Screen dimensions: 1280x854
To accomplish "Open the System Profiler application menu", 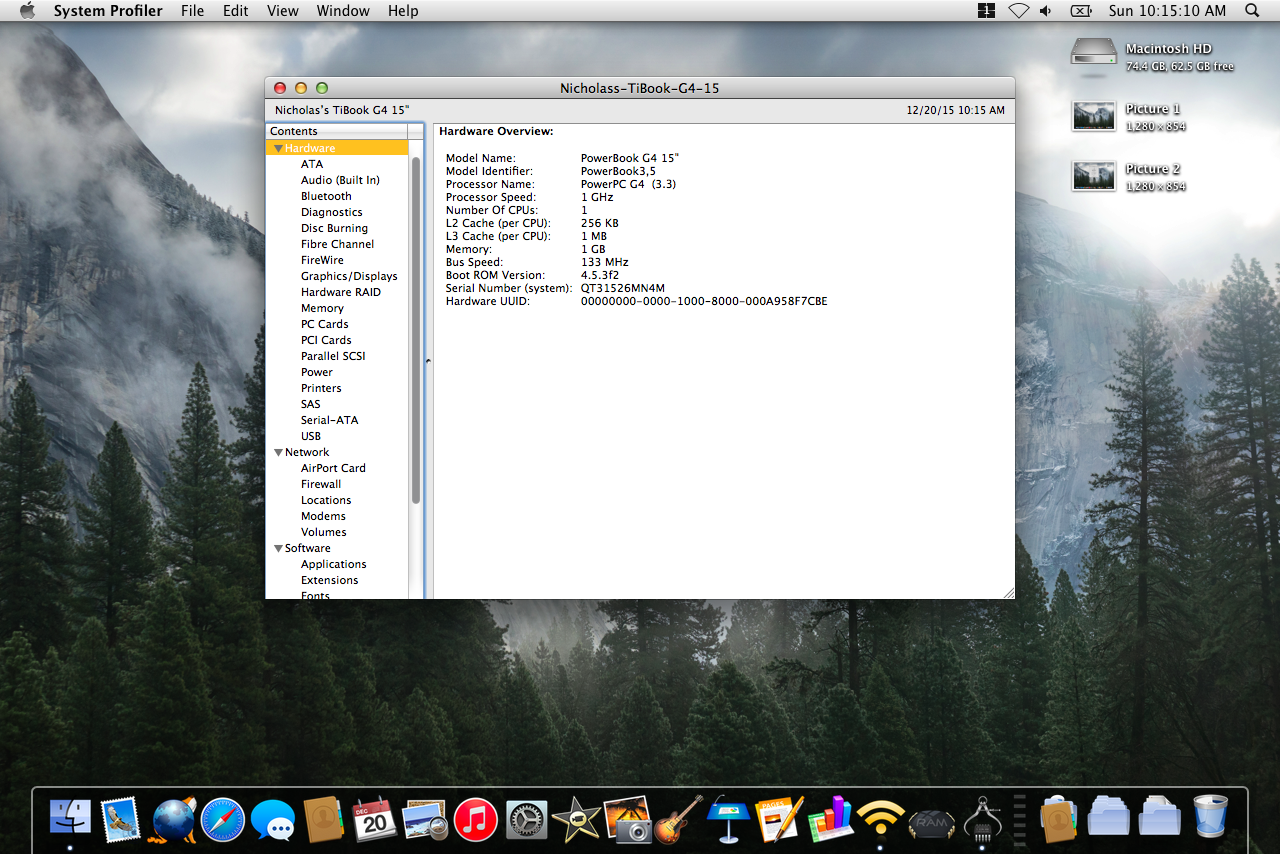I will pos(108,11).
